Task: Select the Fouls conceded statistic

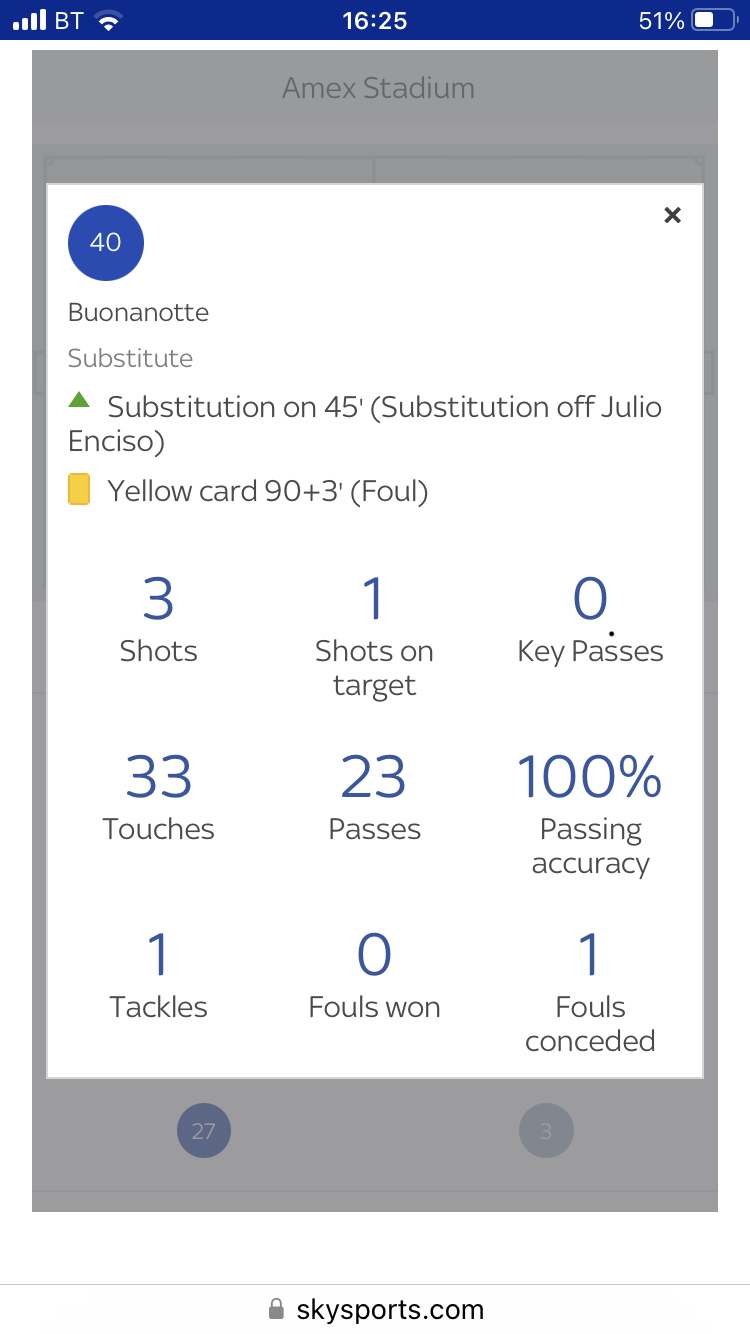Action: point(590,992)
